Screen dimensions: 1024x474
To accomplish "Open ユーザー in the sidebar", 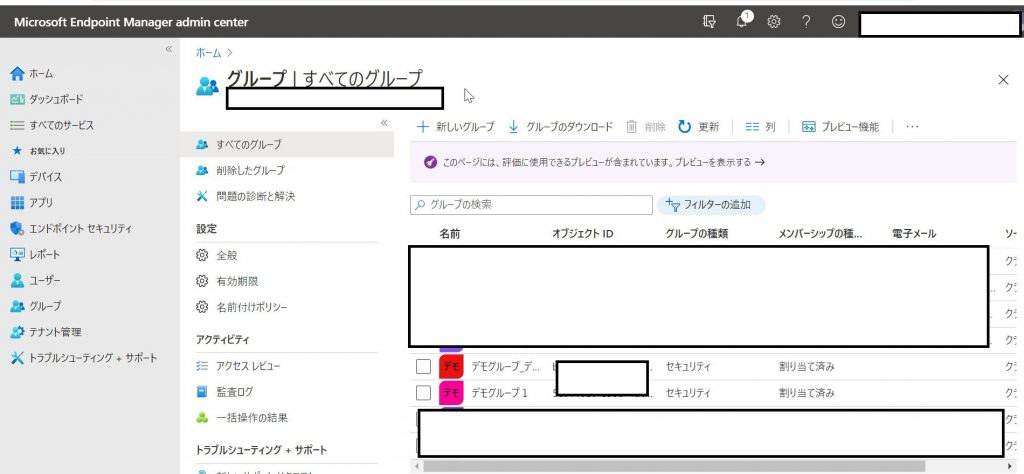I will coord(36,280).
